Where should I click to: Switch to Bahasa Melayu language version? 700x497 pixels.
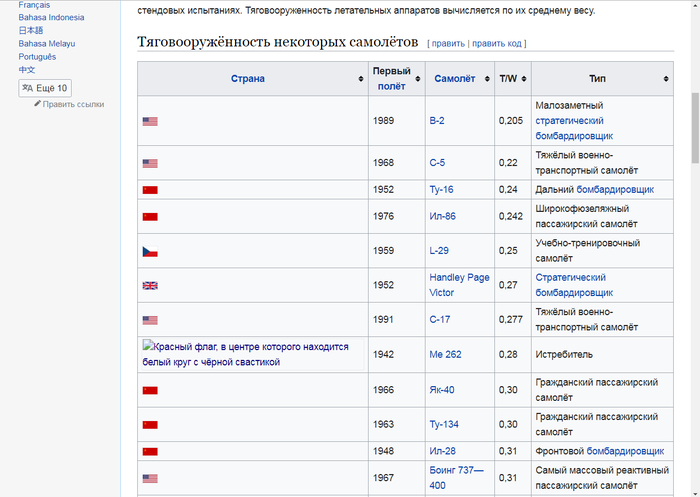point(46,44)
